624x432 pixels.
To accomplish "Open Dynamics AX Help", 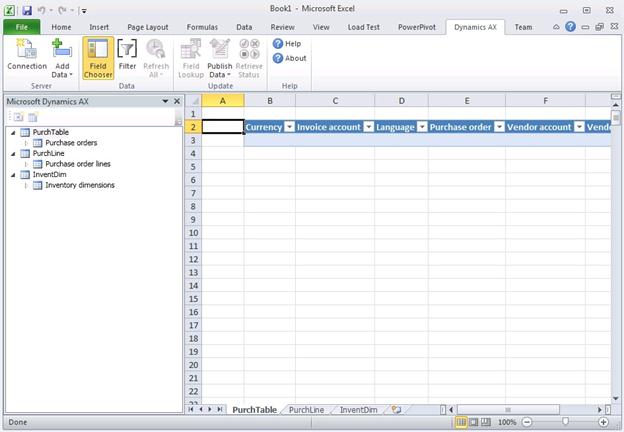I will [x=287, y=44].
